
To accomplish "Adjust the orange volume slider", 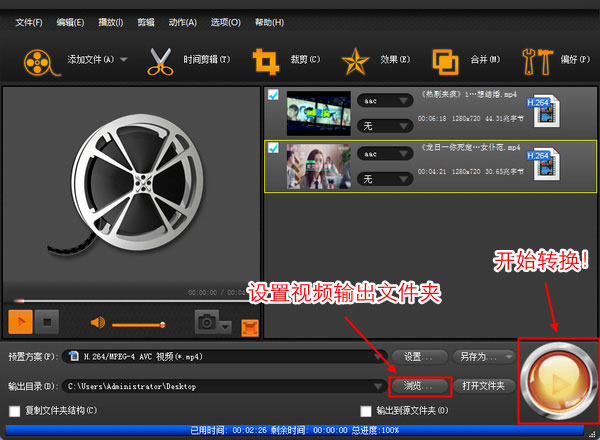I will point(139,325).
